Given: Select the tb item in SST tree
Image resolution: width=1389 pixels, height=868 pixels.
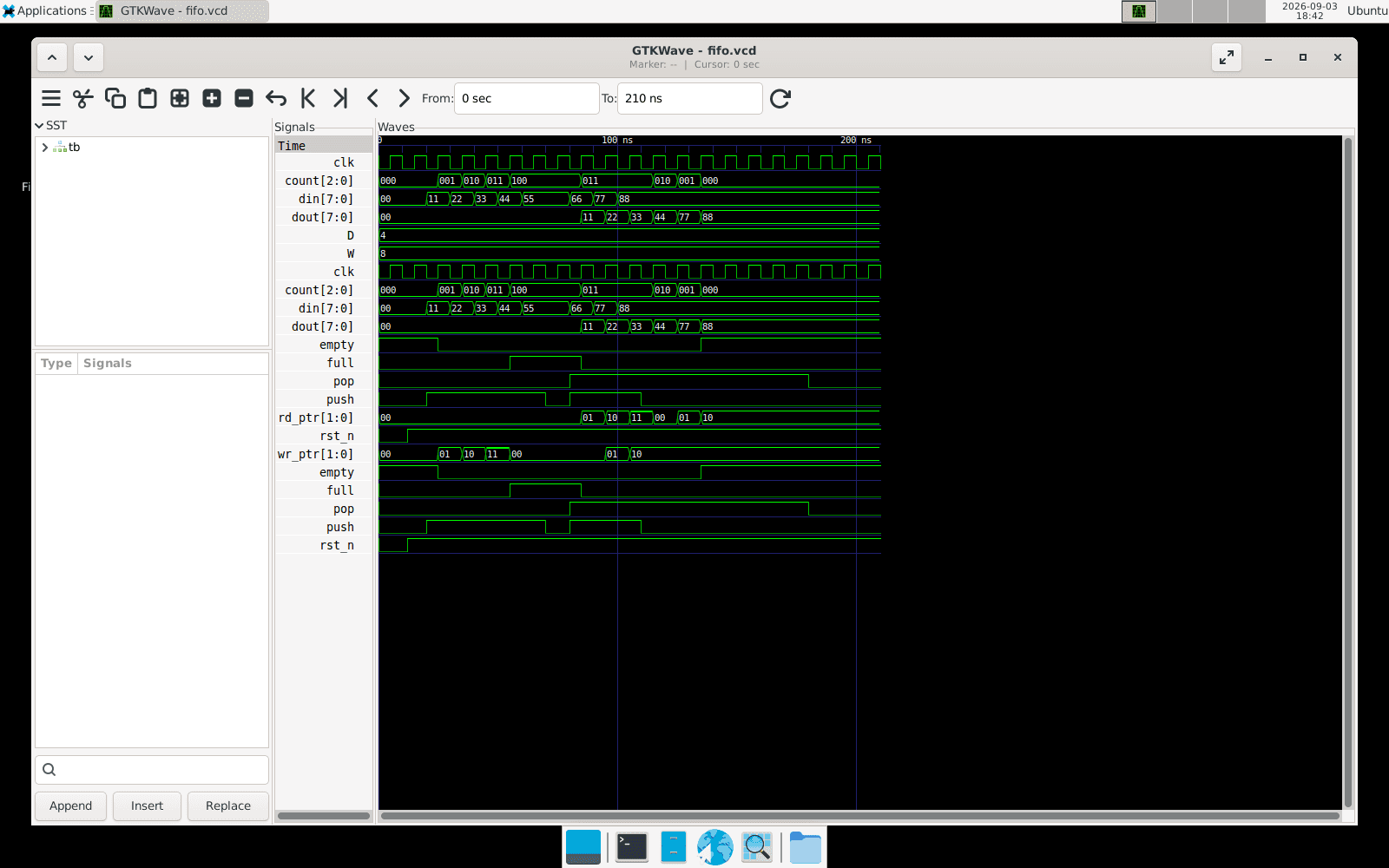Looking at the screenshot, I should [74, 148].
